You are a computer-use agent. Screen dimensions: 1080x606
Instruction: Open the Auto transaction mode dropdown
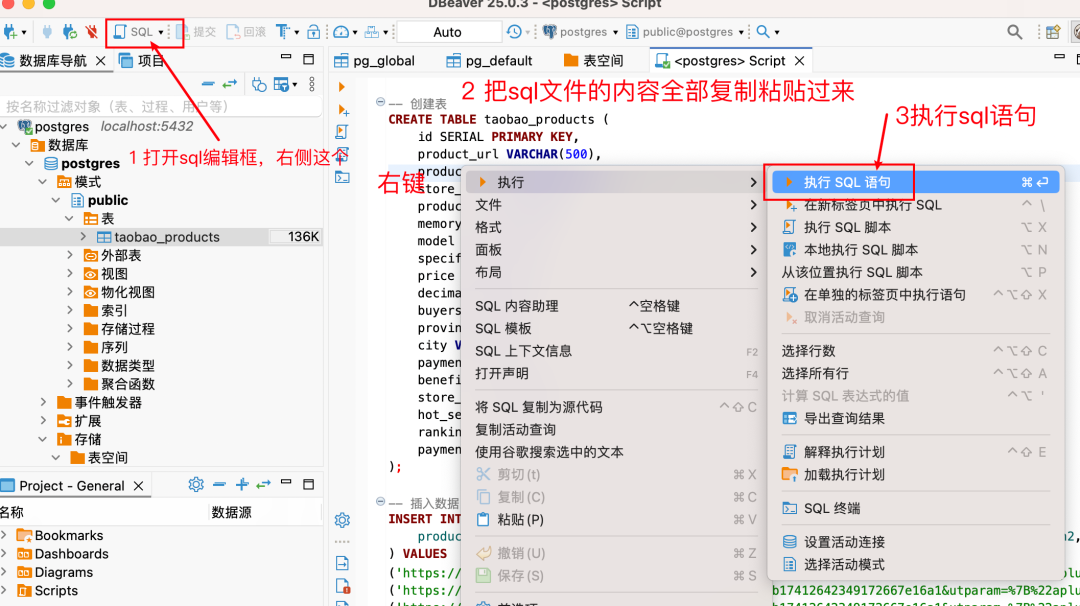point(449,30)
